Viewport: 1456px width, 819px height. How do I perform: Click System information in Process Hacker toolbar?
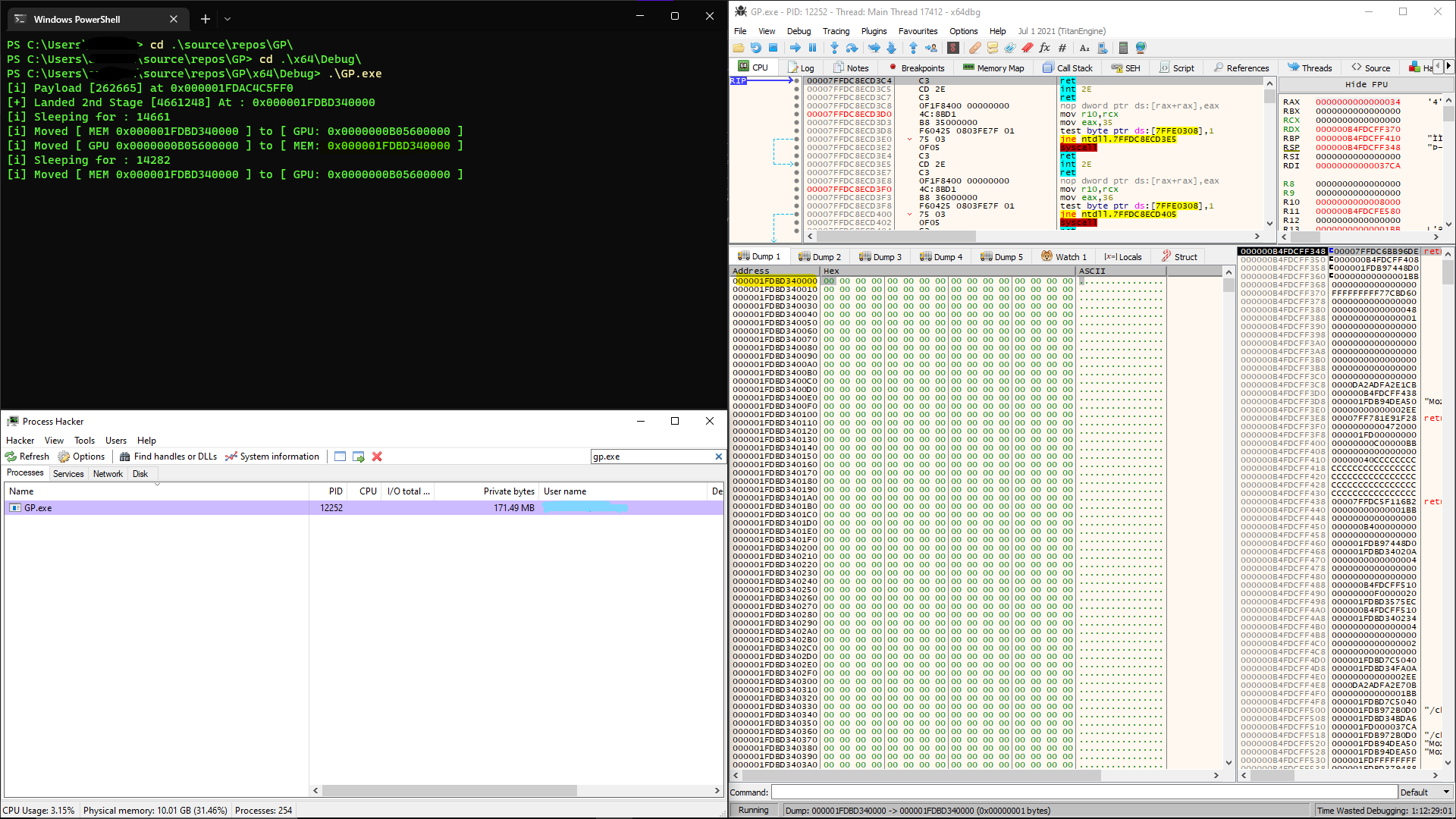[x=272, y=457]
